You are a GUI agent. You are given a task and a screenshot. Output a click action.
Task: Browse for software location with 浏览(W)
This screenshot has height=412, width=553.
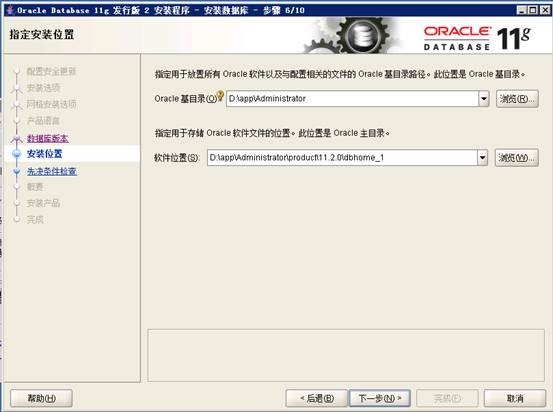(x=517, y=158)
